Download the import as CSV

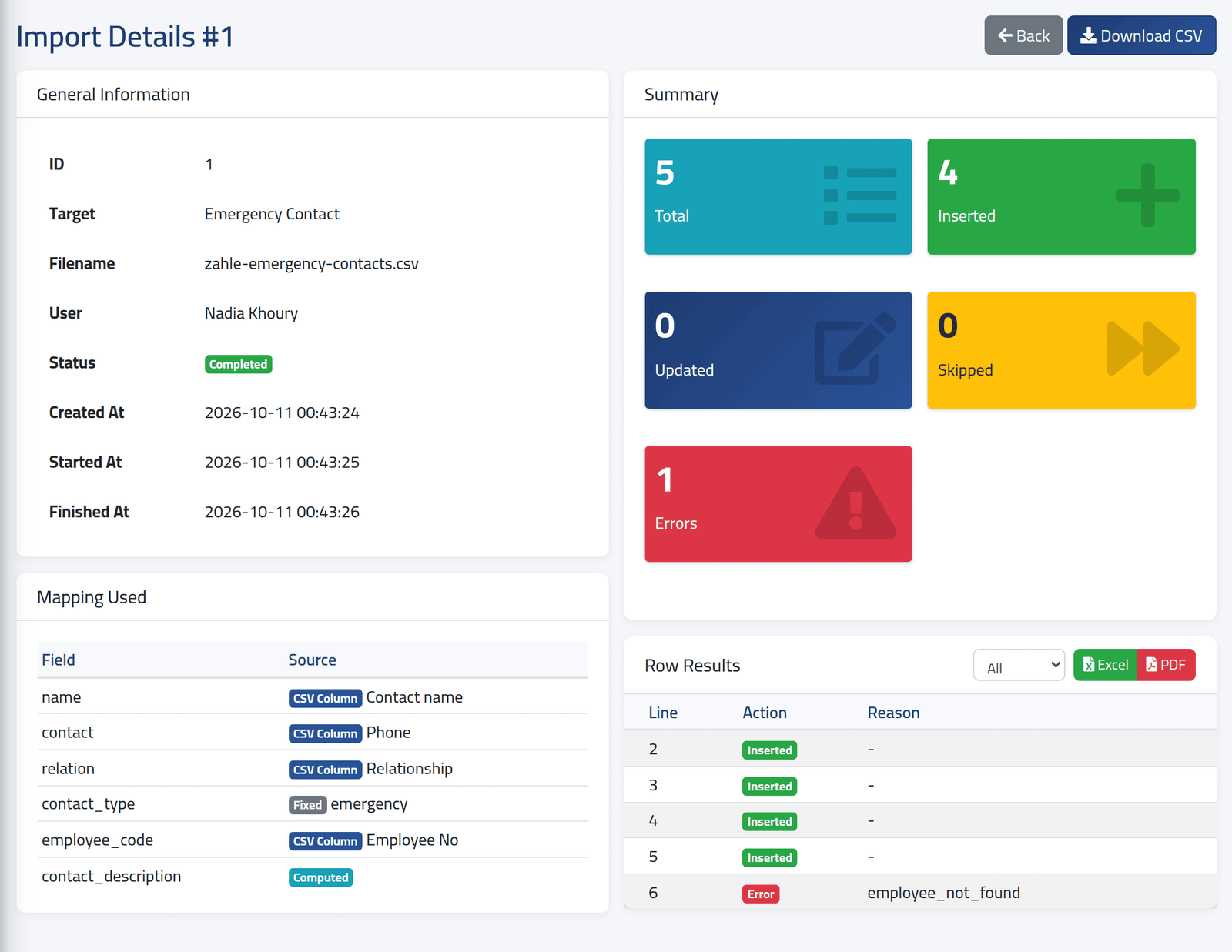tap(1141, 35)
